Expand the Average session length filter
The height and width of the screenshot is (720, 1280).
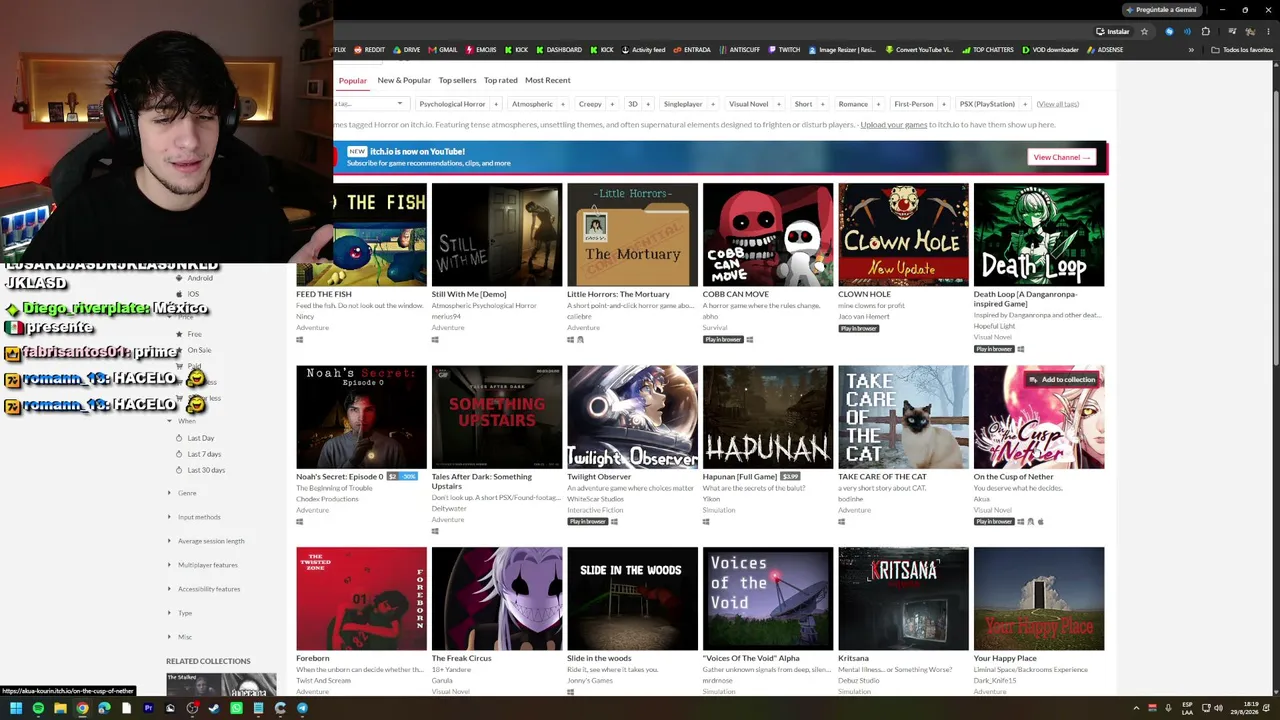tap(210, 541)
